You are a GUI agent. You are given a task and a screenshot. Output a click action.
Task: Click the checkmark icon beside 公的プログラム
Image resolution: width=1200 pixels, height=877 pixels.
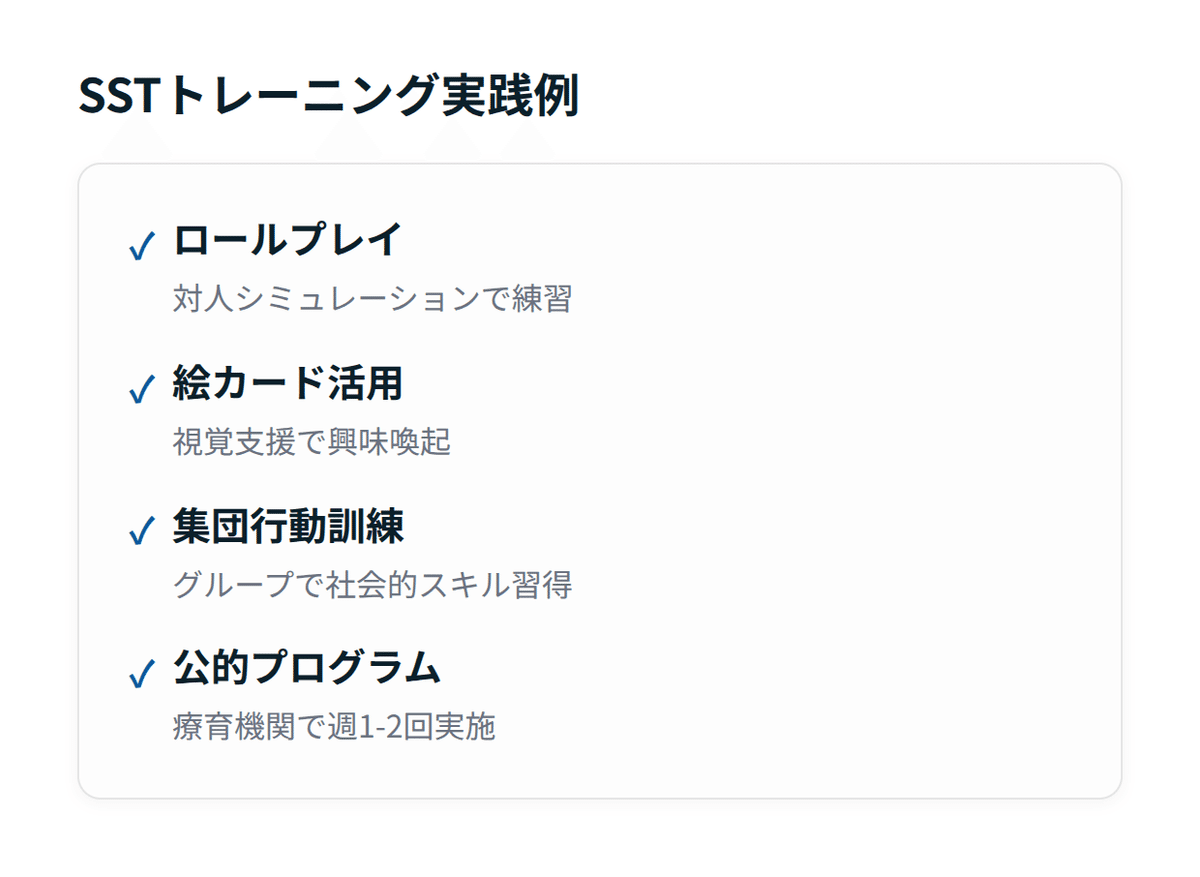click(143, 674)
